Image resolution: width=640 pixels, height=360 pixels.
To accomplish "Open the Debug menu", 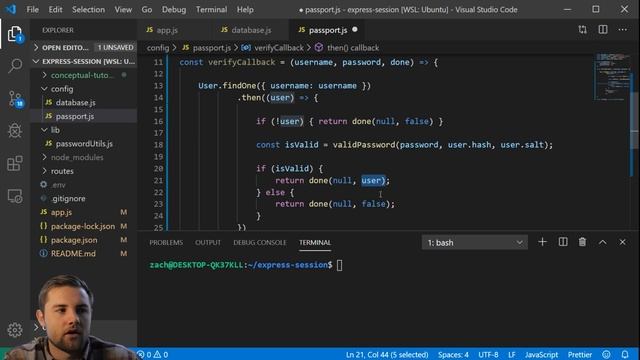I will click(x=173, y=9).
